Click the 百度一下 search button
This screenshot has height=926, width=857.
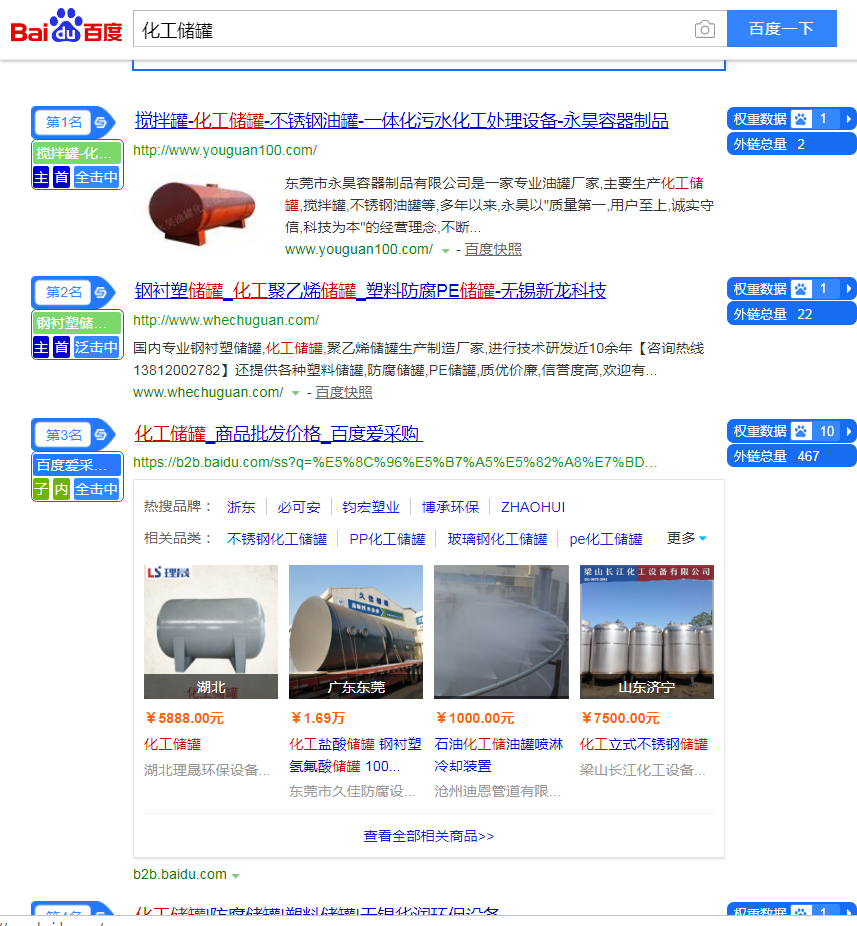(781, 28)
